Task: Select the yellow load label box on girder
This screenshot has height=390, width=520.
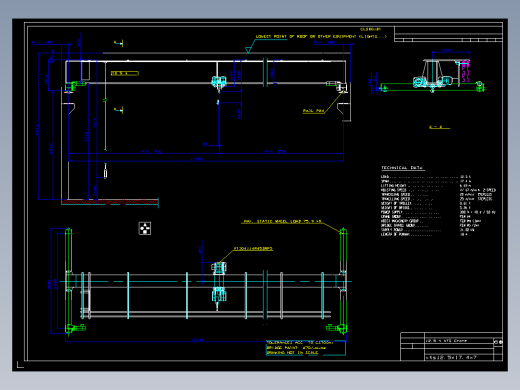Action: 125,73
